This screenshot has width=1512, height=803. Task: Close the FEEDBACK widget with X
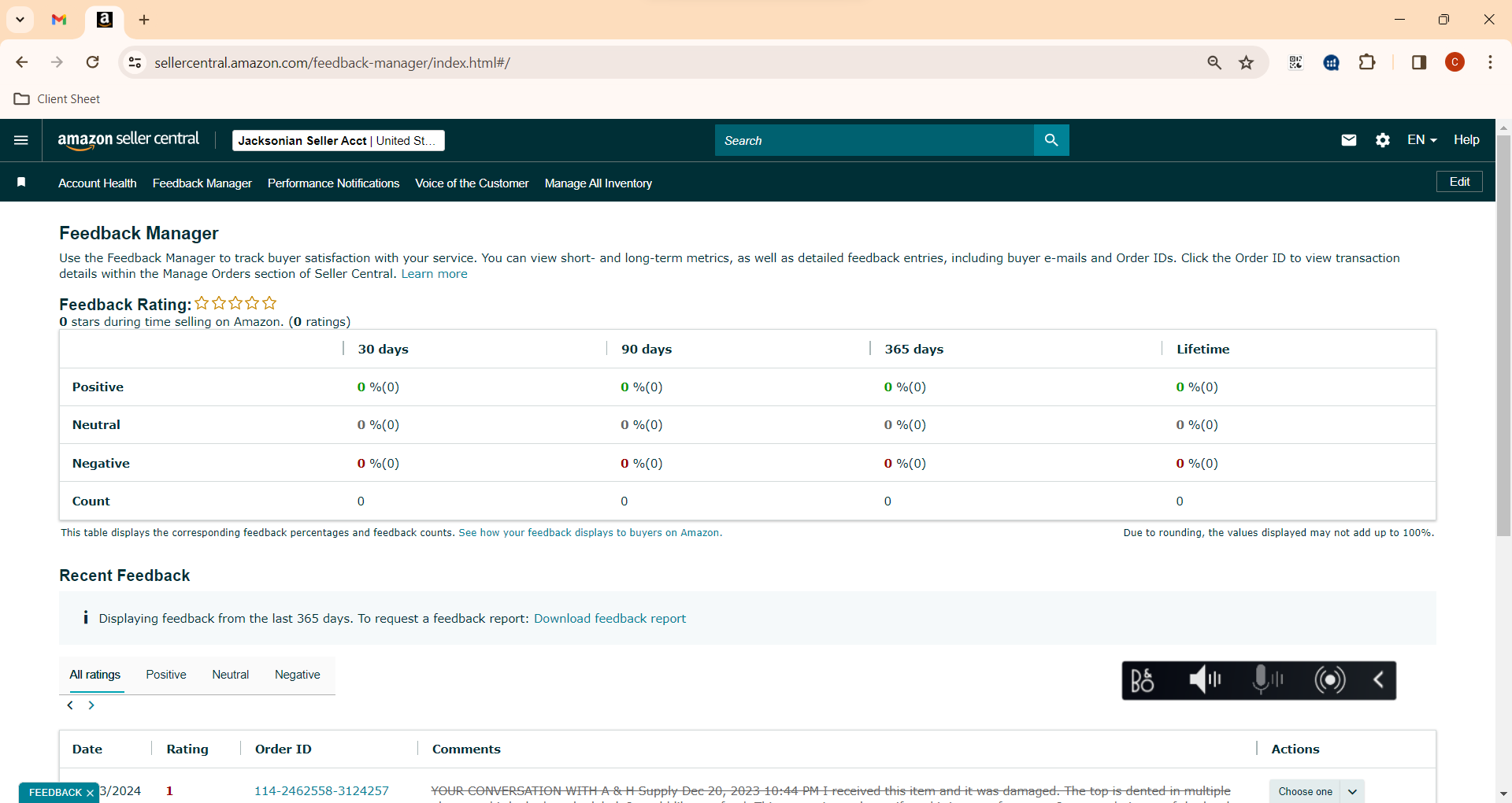tap(90, 793)
